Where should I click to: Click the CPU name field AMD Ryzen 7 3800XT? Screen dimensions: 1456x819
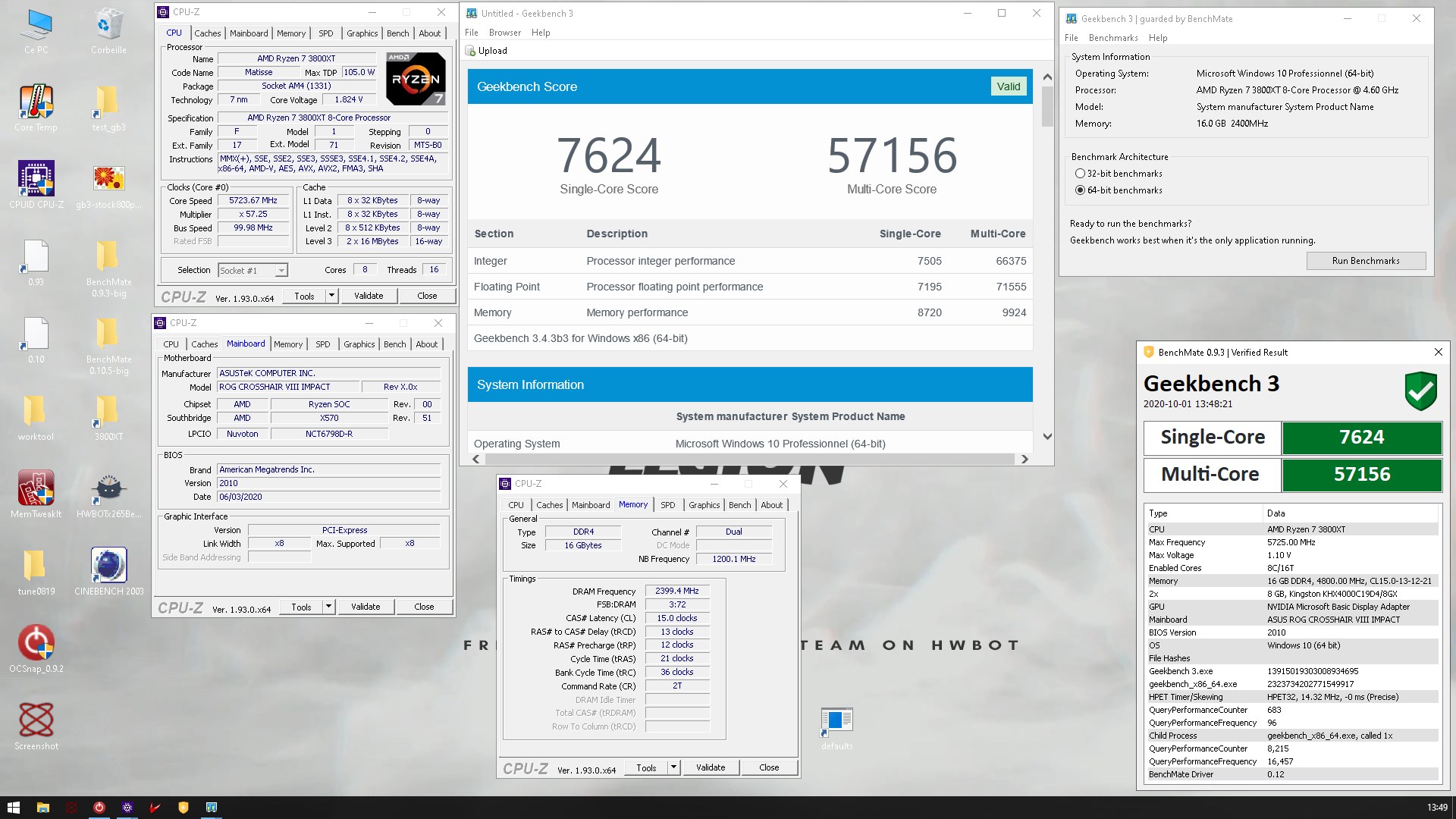[296, 58]
